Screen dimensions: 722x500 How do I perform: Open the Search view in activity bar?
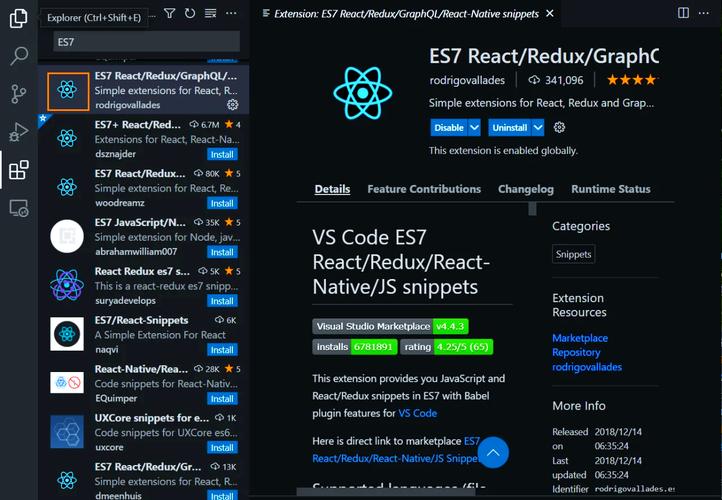pyautogui.click(x=18, y=56)
